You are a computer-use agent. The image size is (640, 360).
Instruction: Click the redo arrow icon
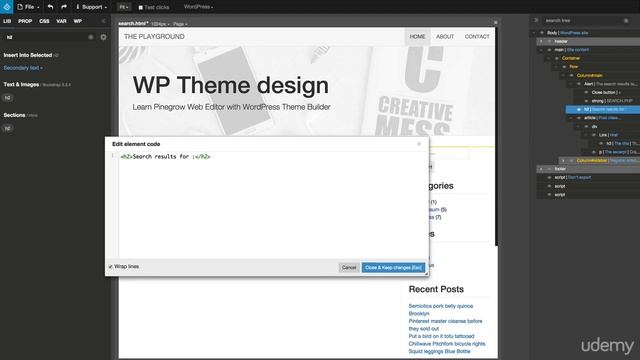(x=64, y=7)
